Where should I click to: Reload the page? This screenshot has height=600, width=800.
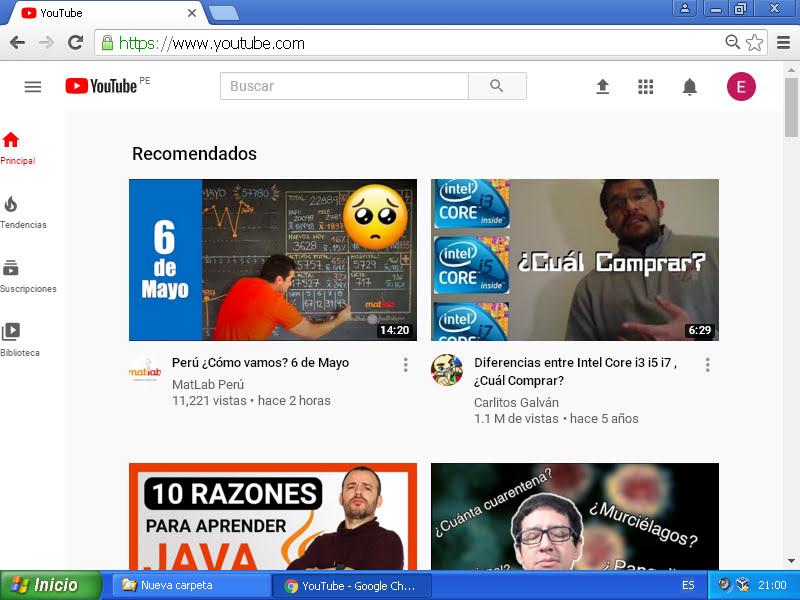point(76,43)
